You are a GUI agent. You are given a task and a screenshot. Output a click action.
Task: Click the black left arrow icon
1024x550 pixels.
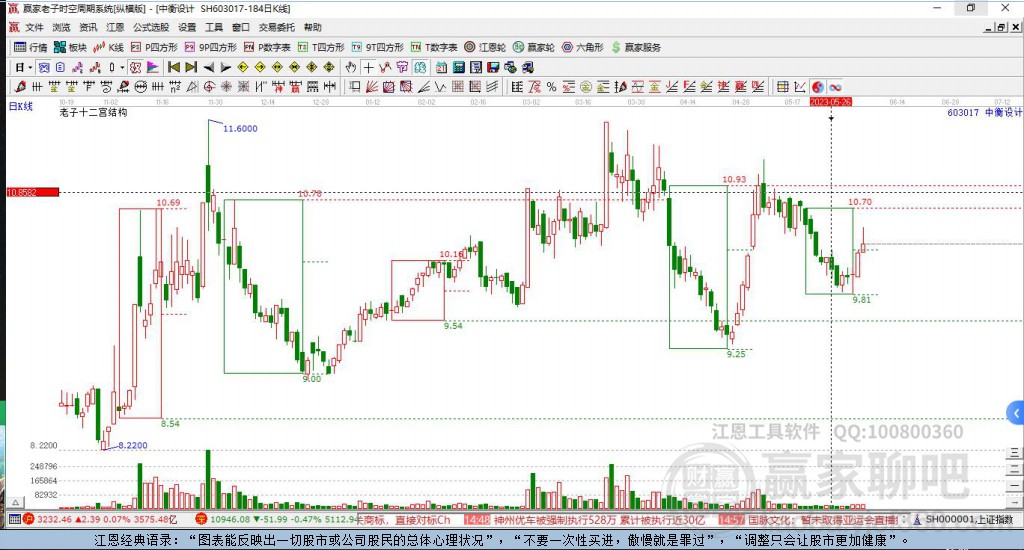pos(209,67)
